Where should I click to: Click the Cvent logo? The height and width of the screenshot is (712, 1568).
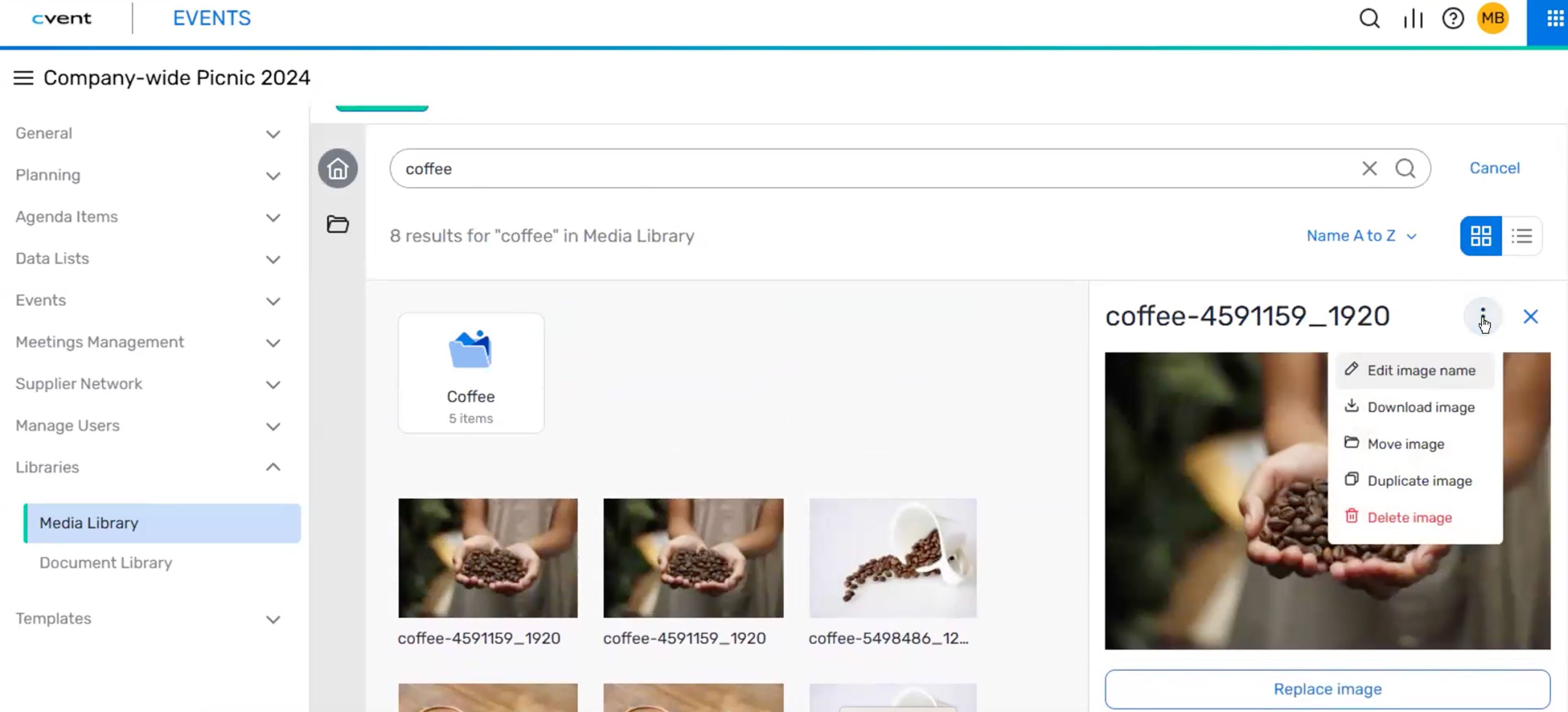tap(61, 18)
